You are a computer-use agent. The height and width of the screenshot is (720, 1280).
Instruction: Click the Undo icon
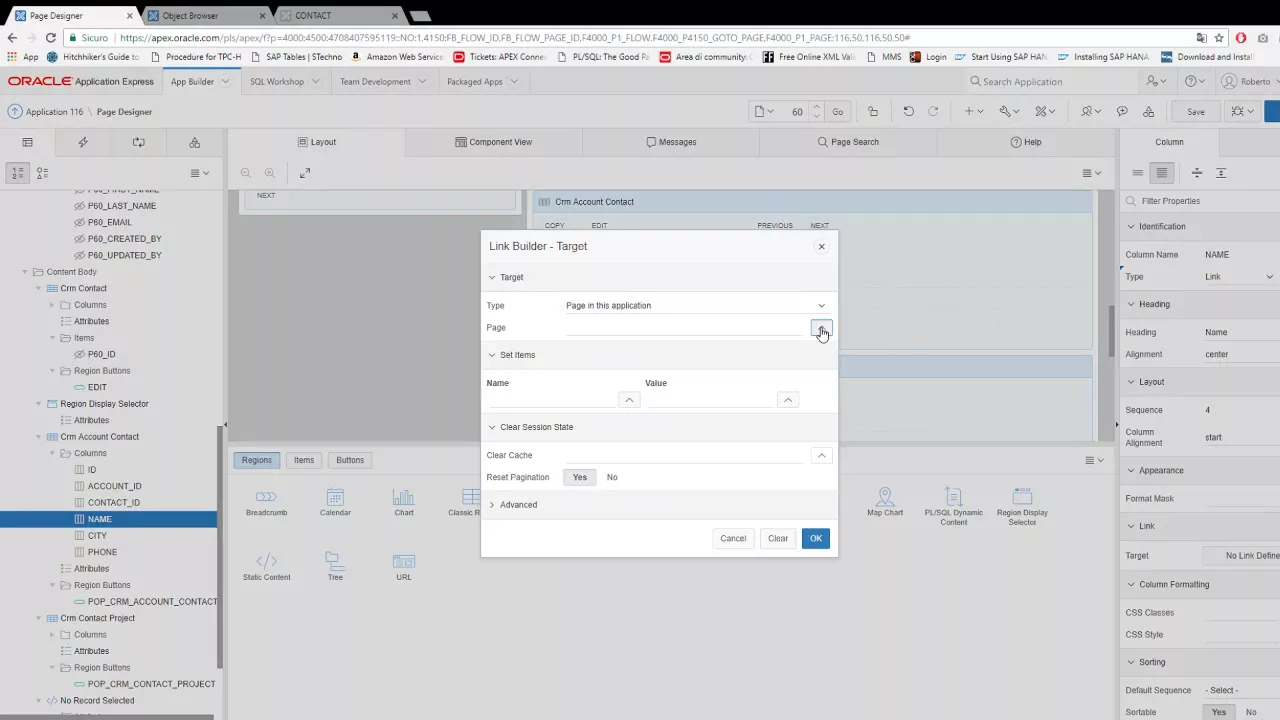tap(908, 111)
